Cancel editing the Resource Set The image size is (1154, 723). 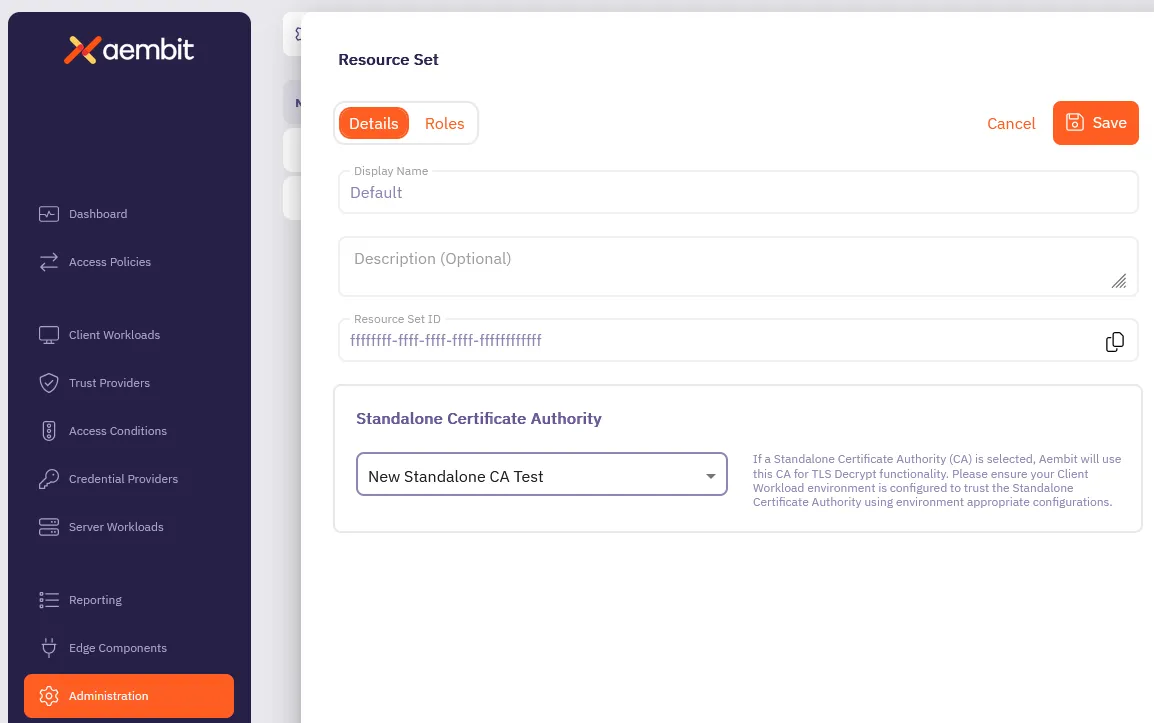(1011, 123)
